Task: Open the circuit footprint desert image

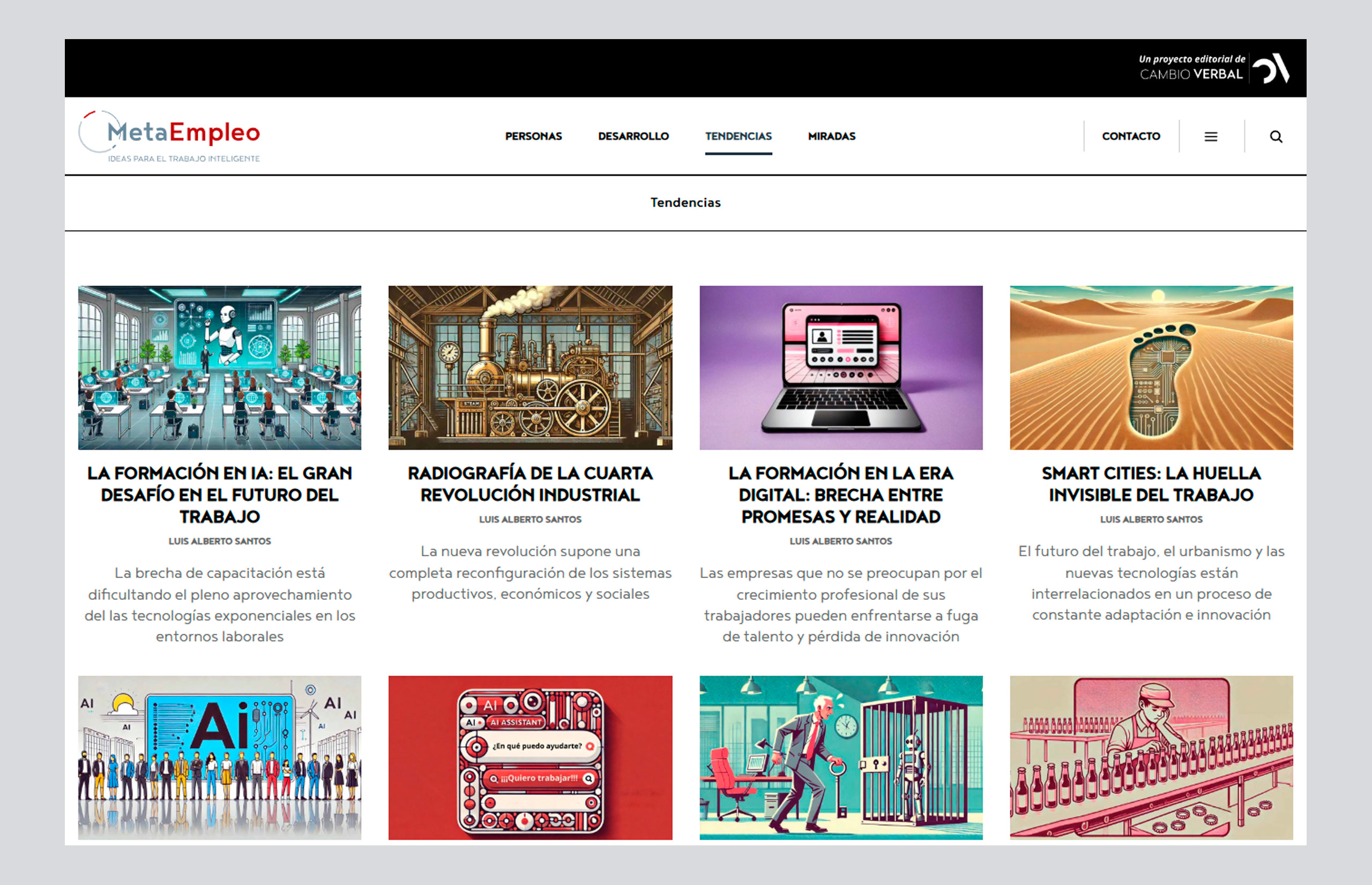Action: [1151, 368]
